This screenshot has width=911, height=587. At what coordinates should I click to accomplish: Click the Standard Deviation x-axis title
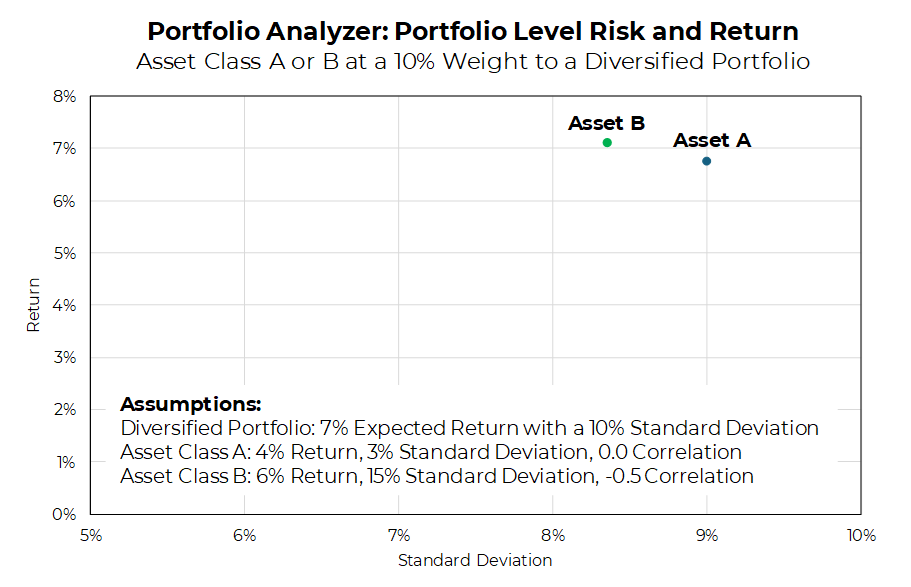(475, 561)
